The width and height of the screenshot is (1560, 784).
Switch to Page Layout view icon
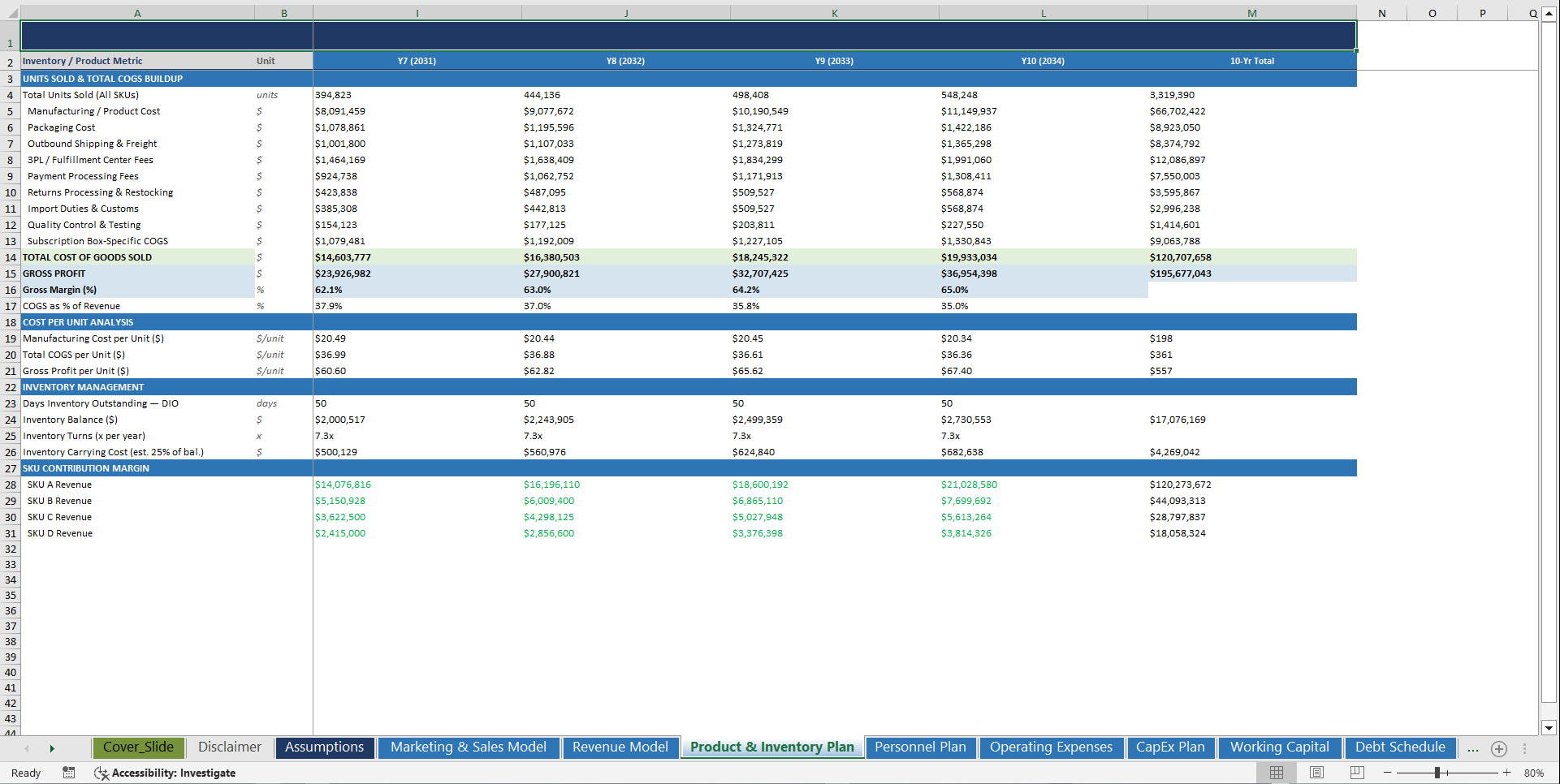1316,772
